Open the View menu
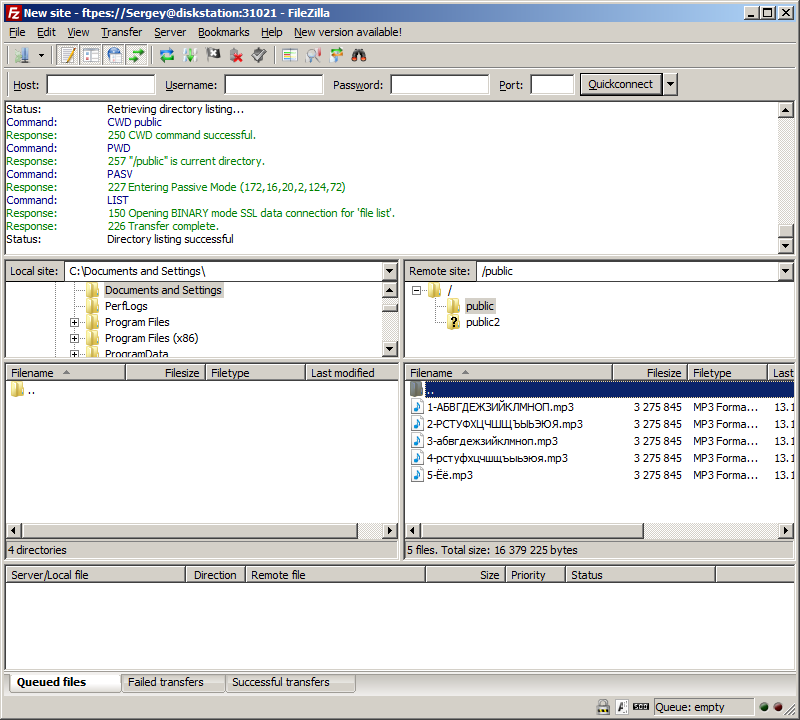 (x=78, y=32)
